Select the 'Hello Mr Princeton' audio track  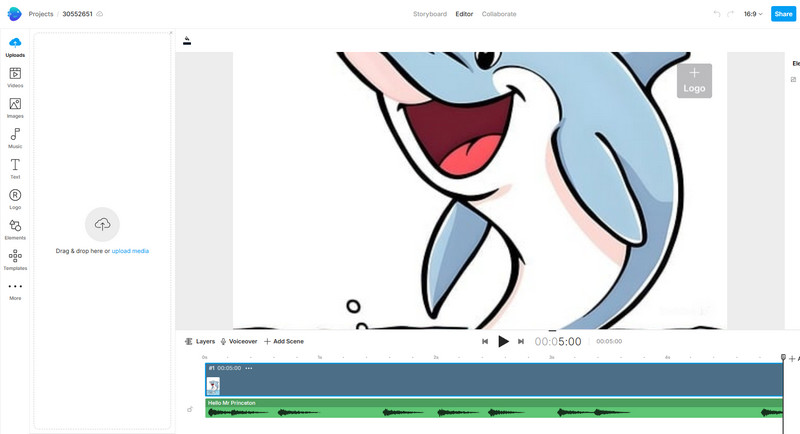[494, 409]
